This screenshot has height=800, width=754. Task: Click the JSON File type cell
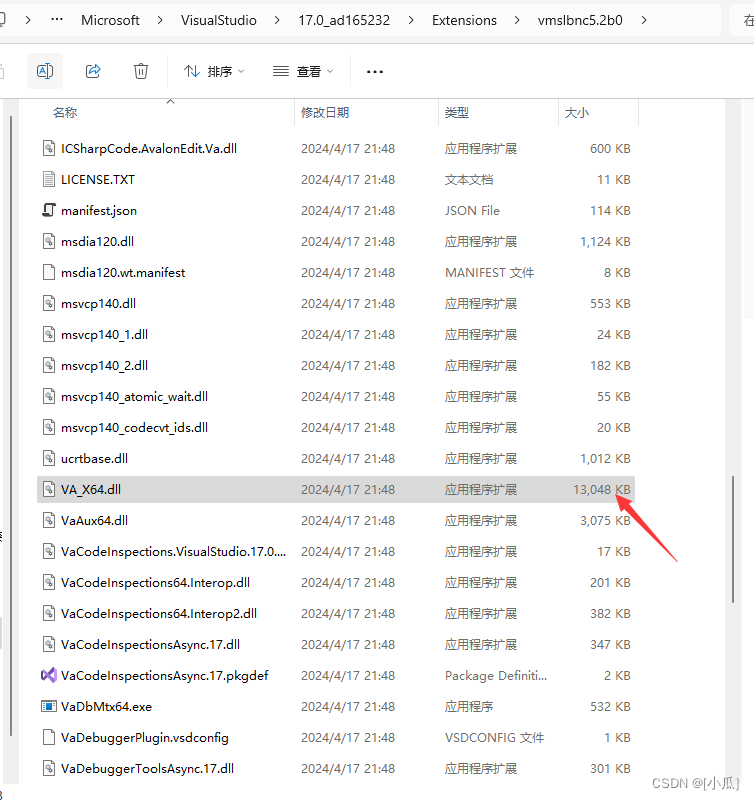coord(472,211)
